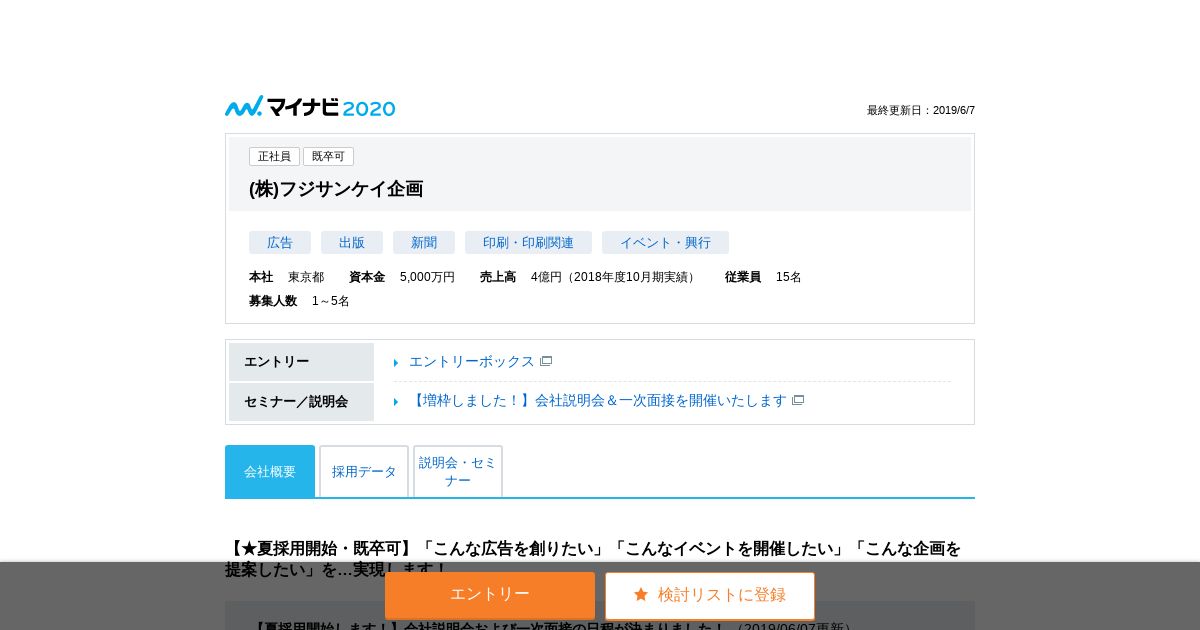The height and width of the screenshot is (630, 1200).
Task: Click the セミナー／説明会 row header
Action: [x=301, y=402]
